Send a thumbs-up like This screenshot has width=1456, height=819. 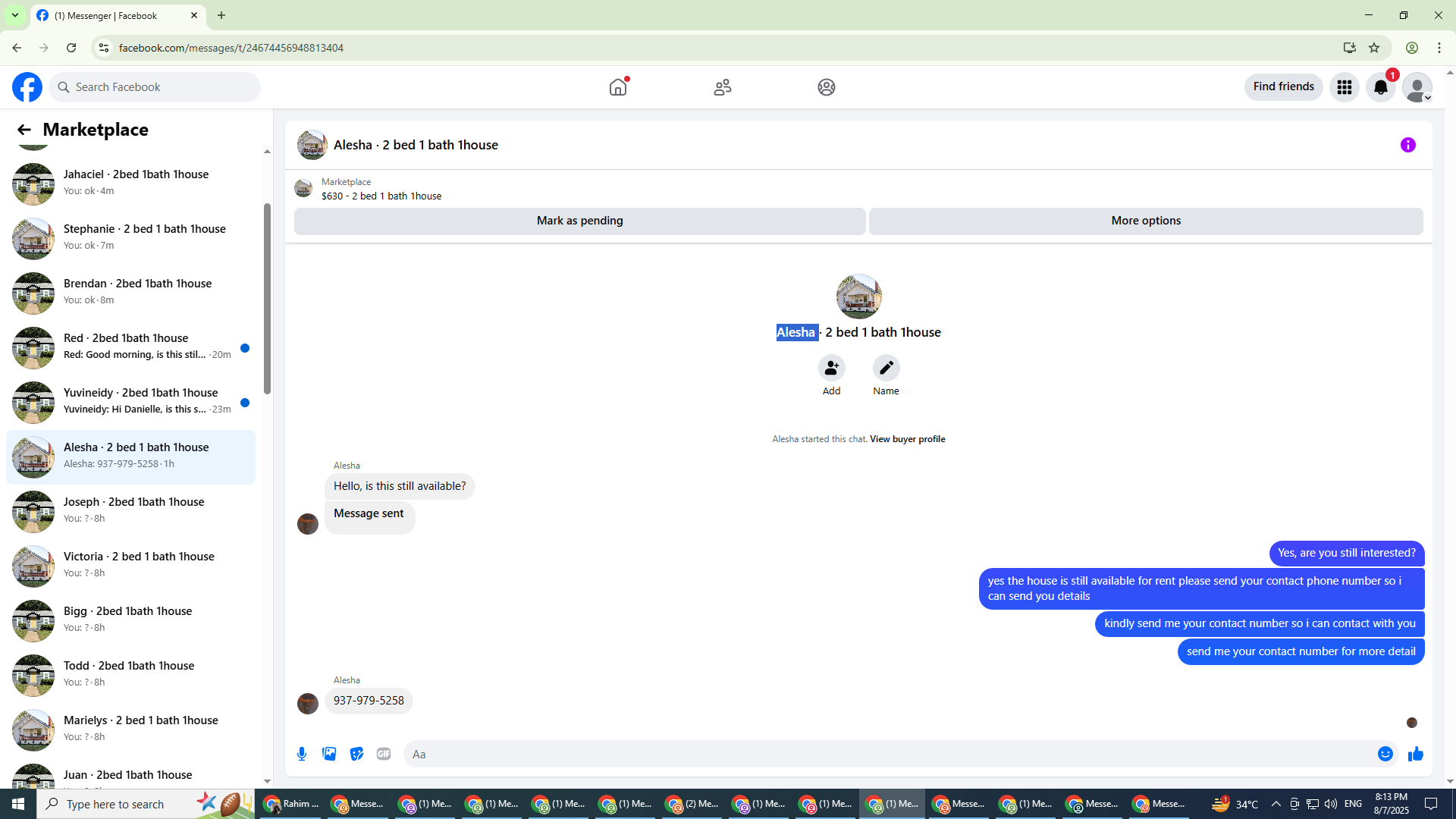point(1416,754)
